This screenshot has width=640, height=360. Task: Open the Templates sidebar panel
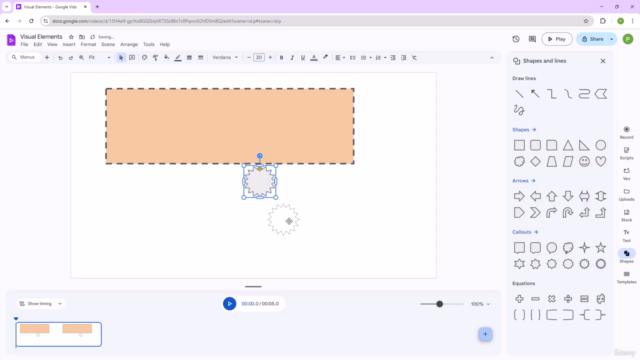point(626,277)
